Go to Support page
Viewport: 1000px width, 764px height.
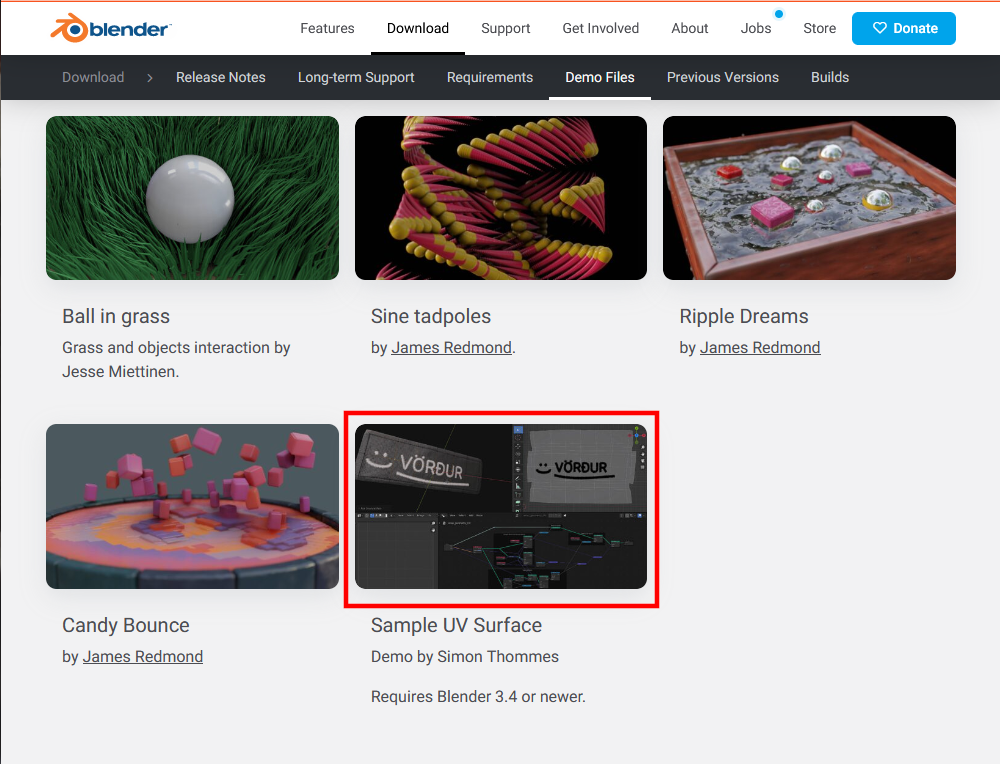click(506, 28)
